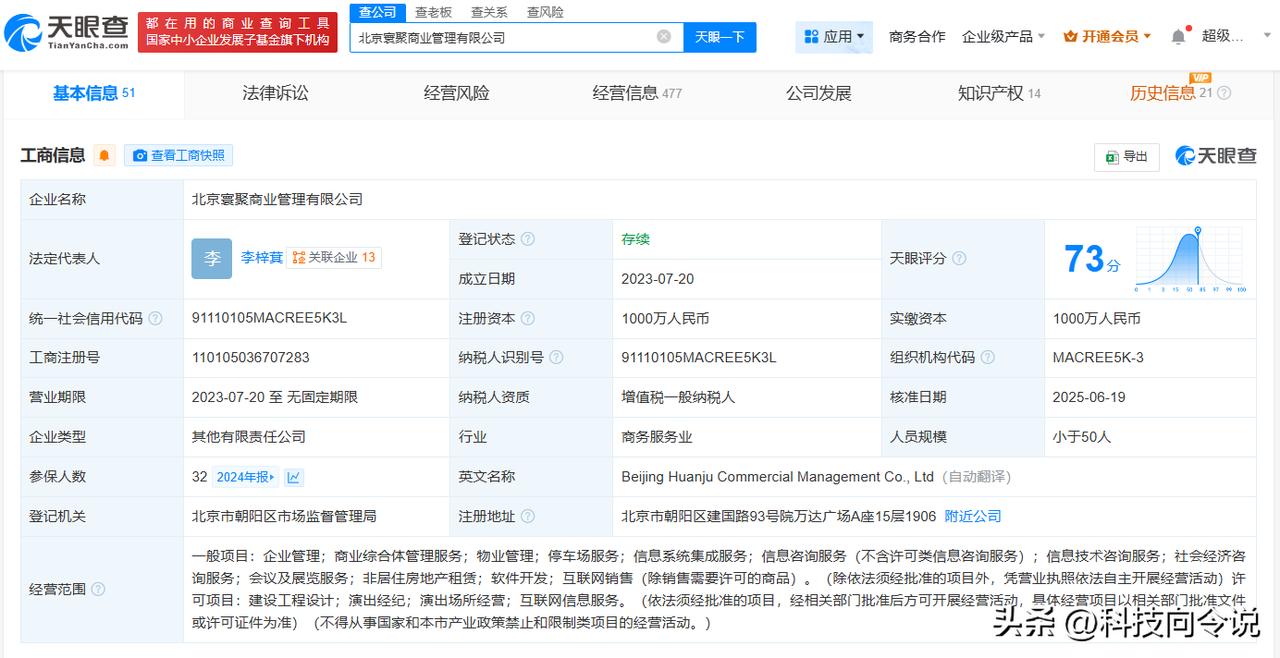
Task: Select the 法律诉讼 tab
Action: (x=275, y=93)
